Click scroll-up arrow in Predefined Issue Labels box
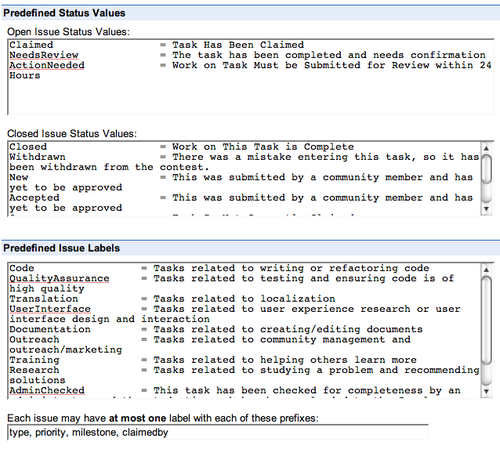500x449 pixels. [486, 269]
